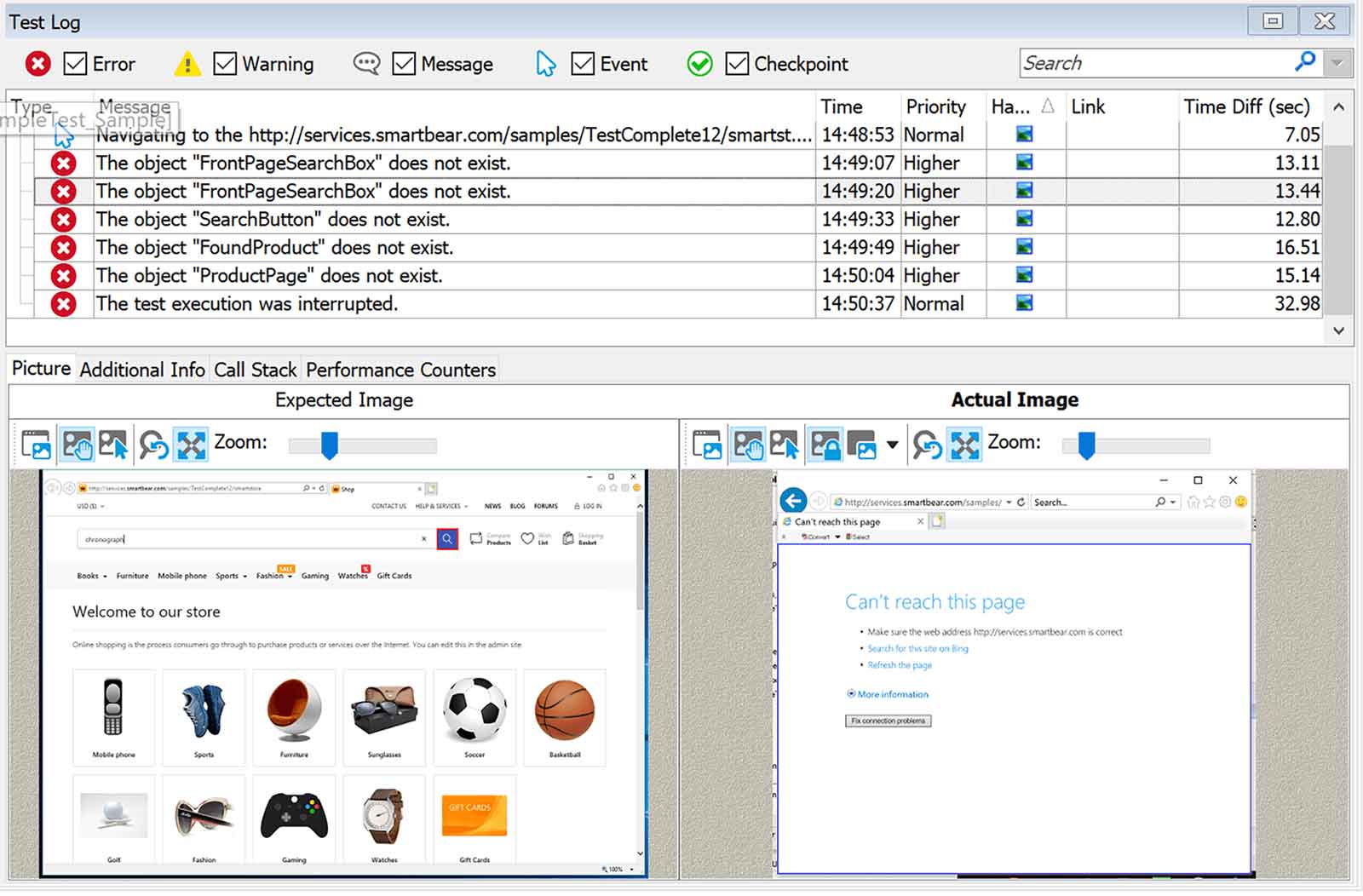The image size is (1363, 896).
Task: Switch to the Call Stack tab
Action: tap(255, 370)
